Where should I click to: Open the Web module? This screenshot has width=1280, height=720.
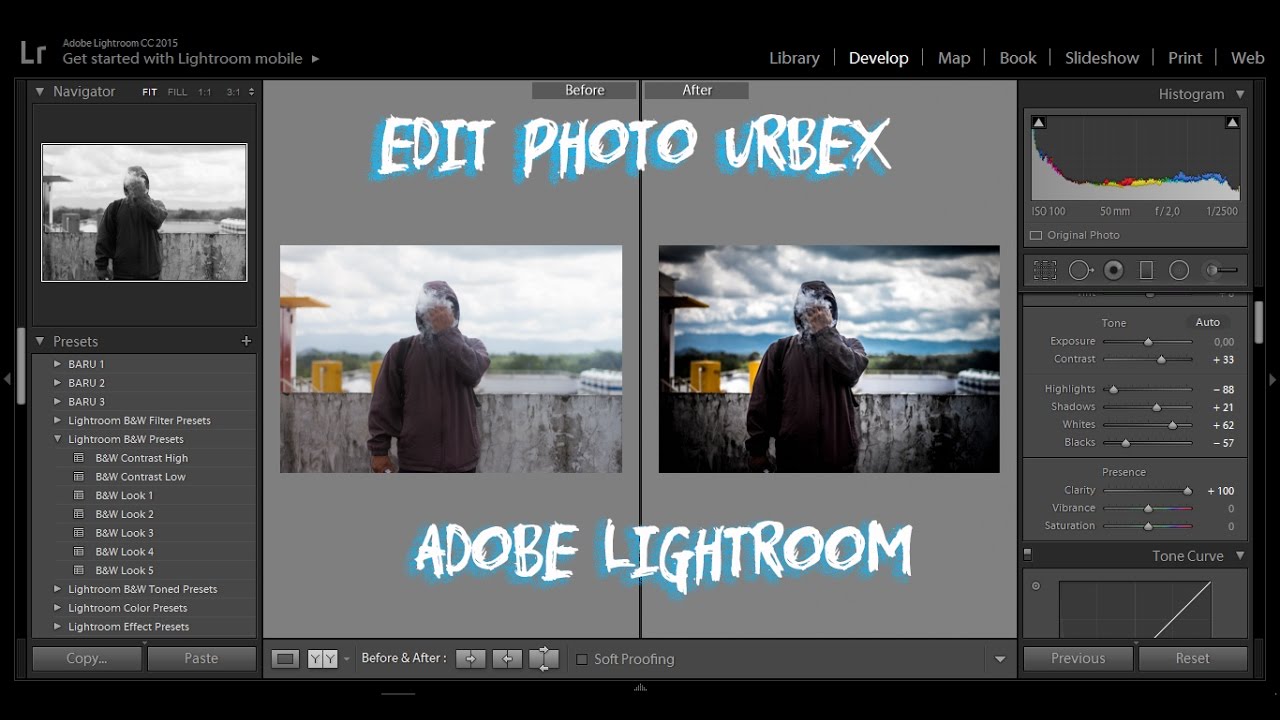pyautogui.click(x=1247, y=58)
